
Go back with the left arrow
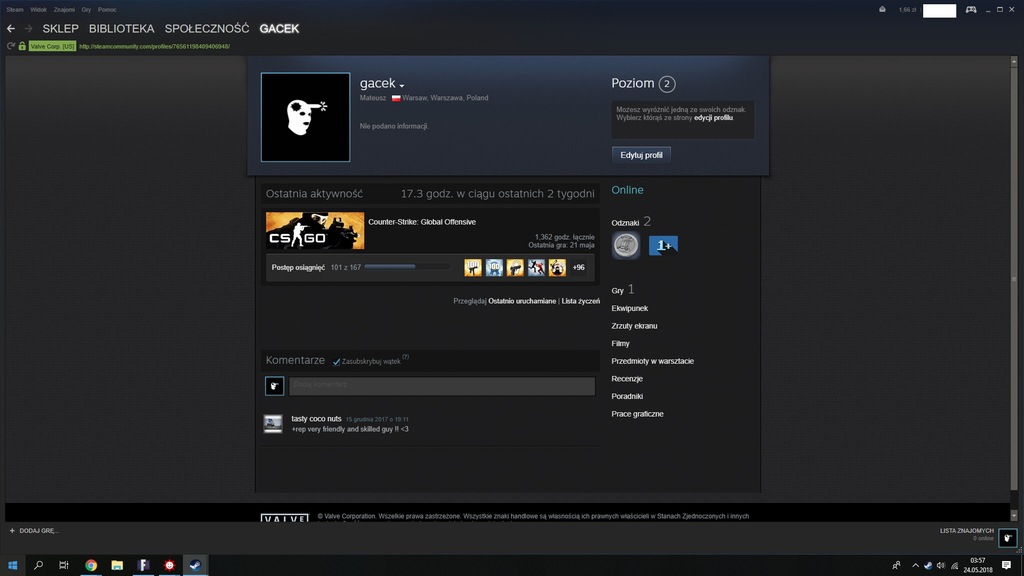[x=11, y=29]
